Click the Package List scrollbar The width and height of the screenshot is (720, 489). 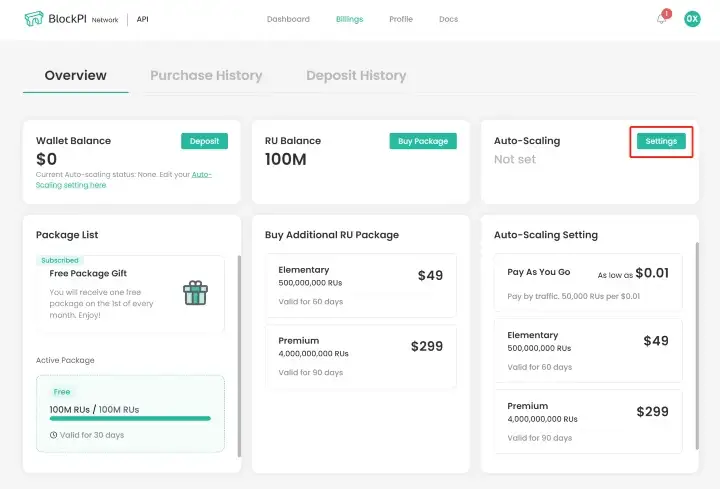coord(239,356)
